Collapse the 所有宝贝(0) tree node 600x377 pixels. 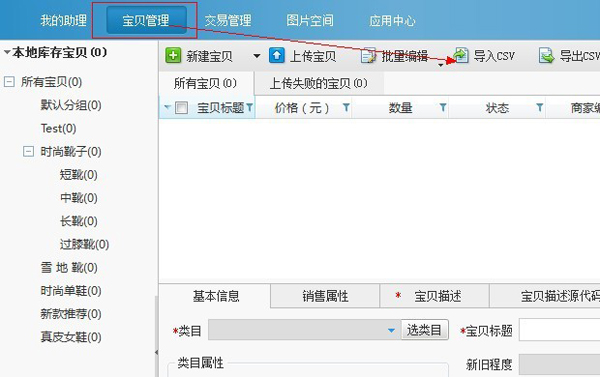click(9, 82)
